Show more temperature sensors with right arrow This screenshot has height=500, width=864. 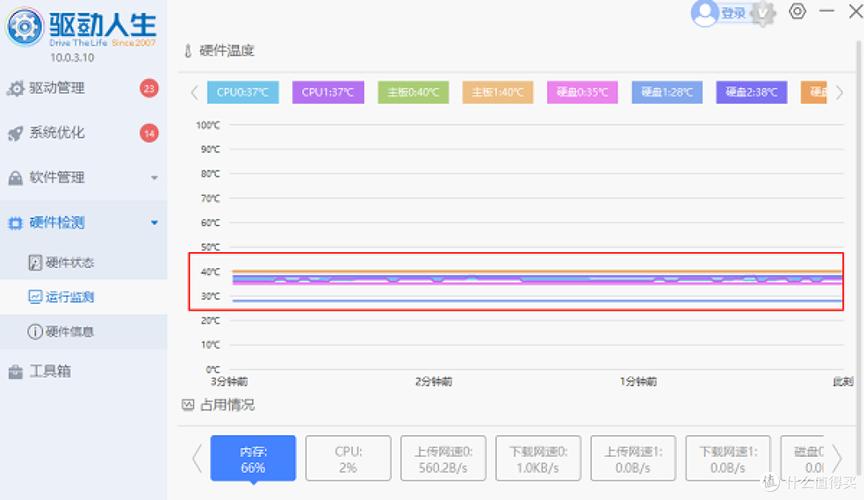tap(839, 92)
